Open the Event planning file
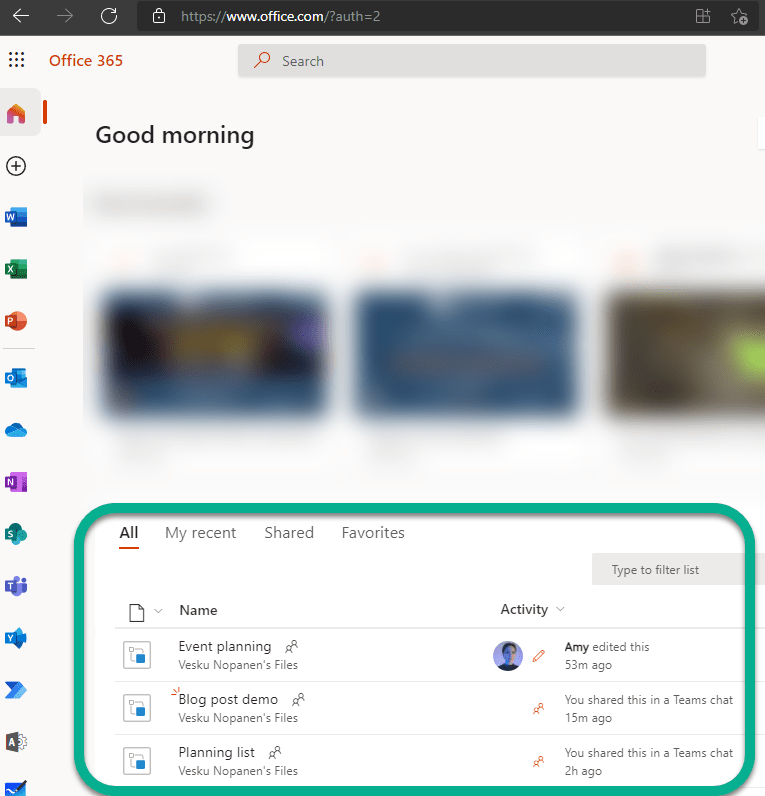This screenshot has height=796, width=765. tap(224, 647)
